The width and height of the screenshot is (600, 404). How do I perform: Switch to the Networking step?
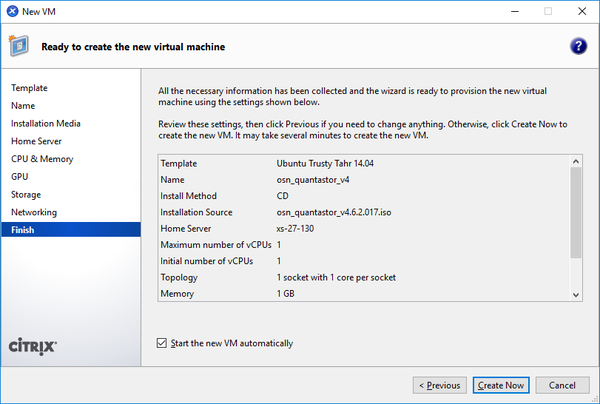click(x=34, y=212)
